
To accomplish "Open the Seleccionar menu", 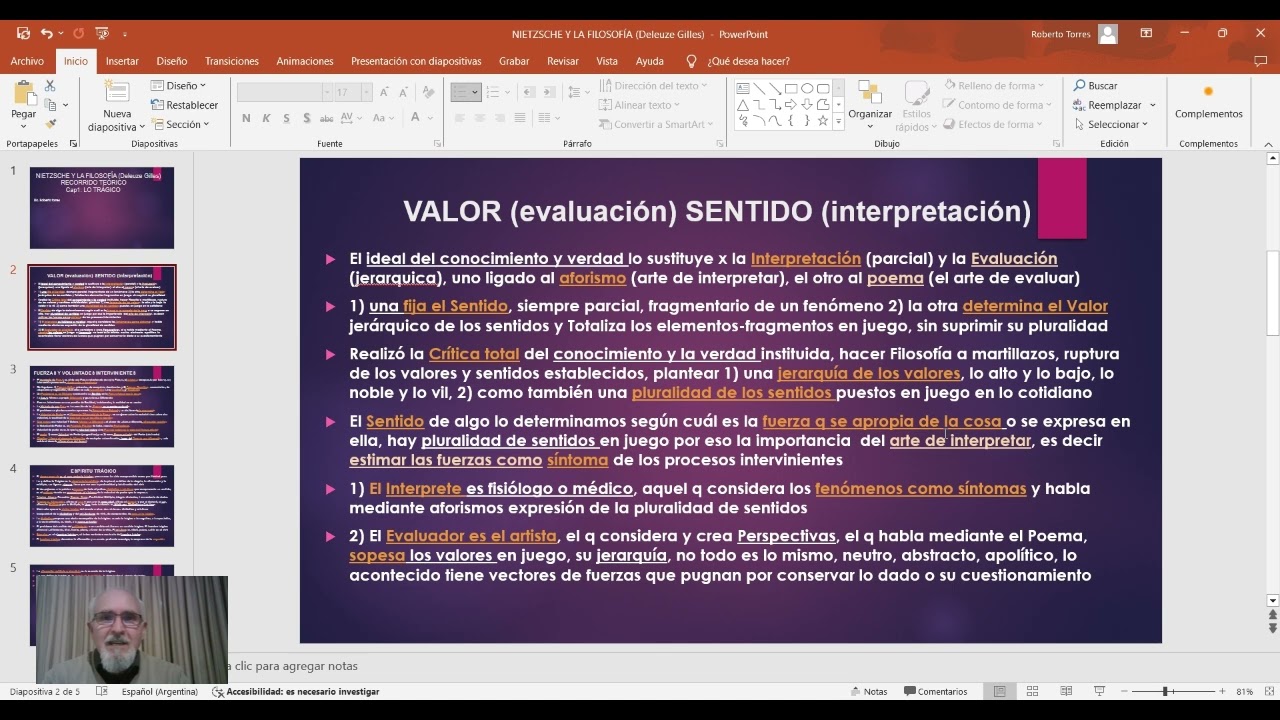I will pos(1111,125).
